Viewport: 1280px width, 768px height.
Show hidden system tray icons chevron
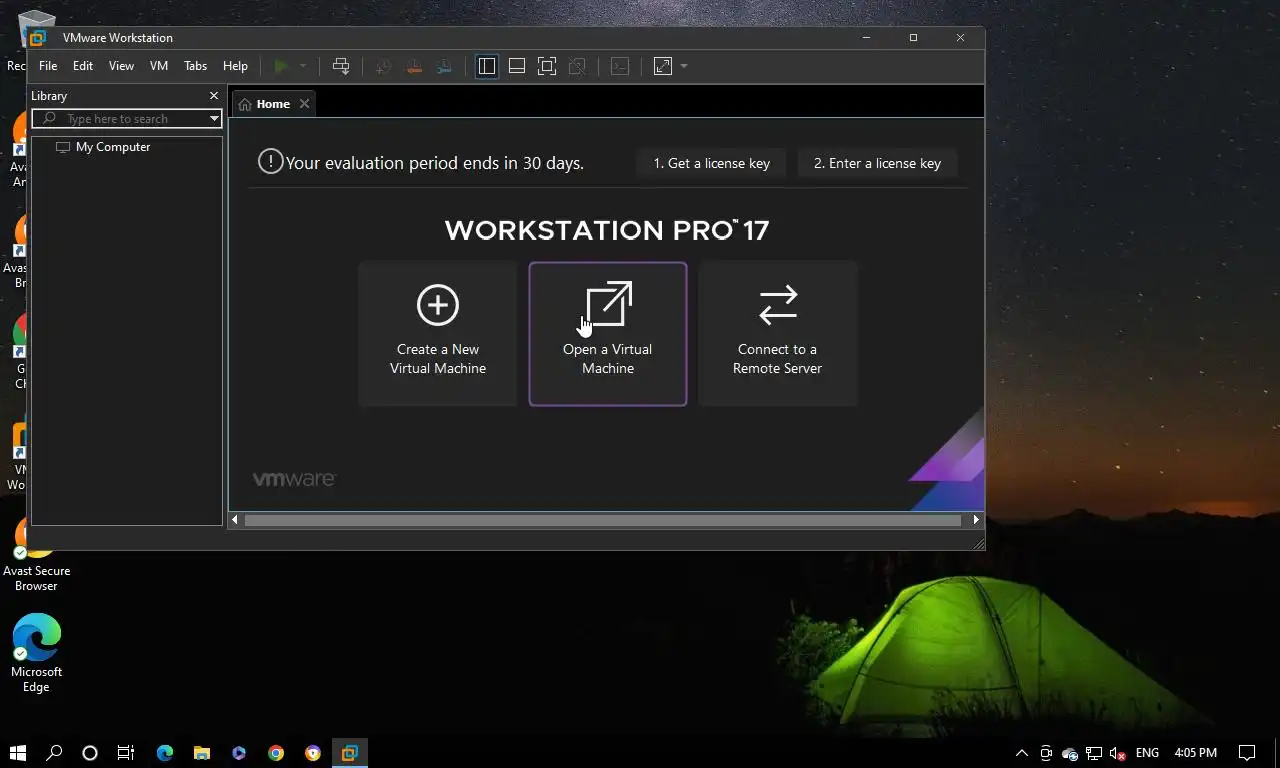point(1021,753)
